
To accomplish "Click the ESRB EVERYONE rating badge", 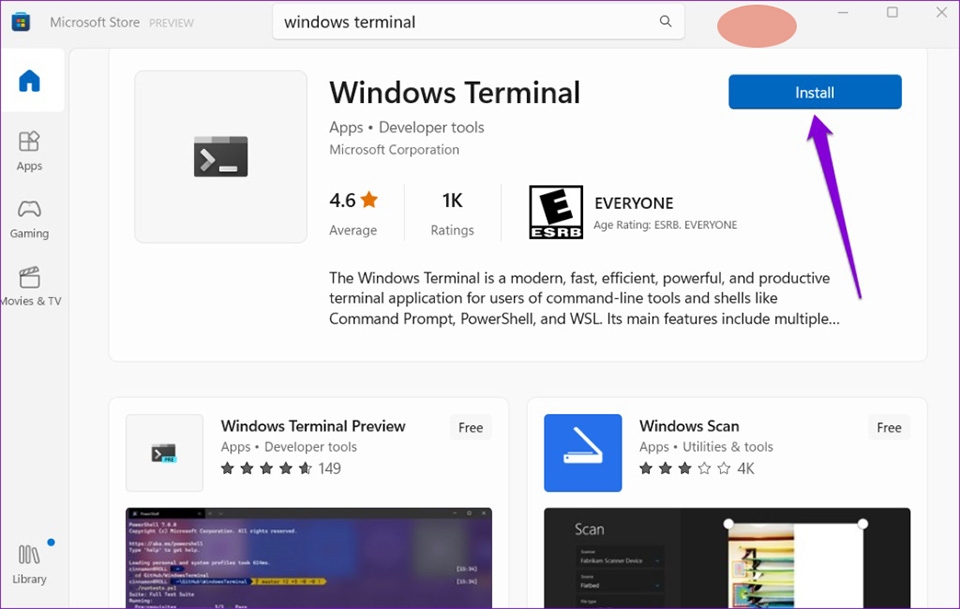I will tap(555, 211).
